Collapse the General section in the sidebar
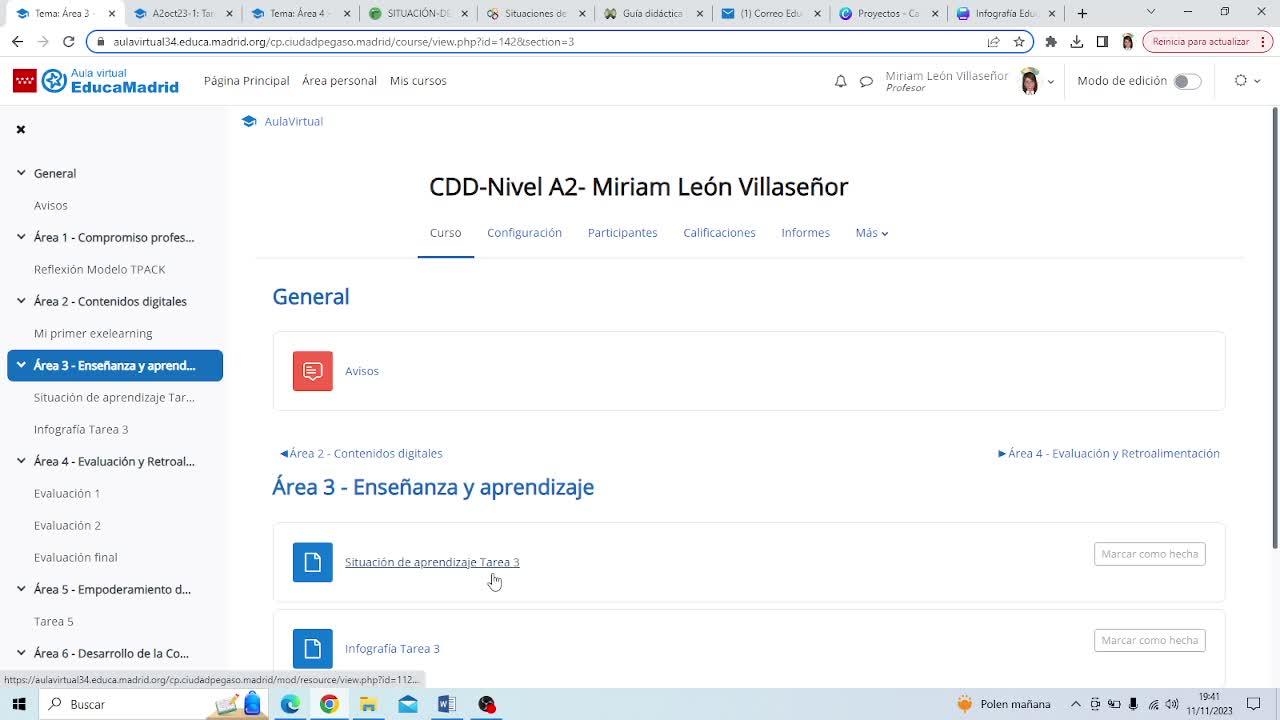This screenshot has width=1280, height=720. 21,173
